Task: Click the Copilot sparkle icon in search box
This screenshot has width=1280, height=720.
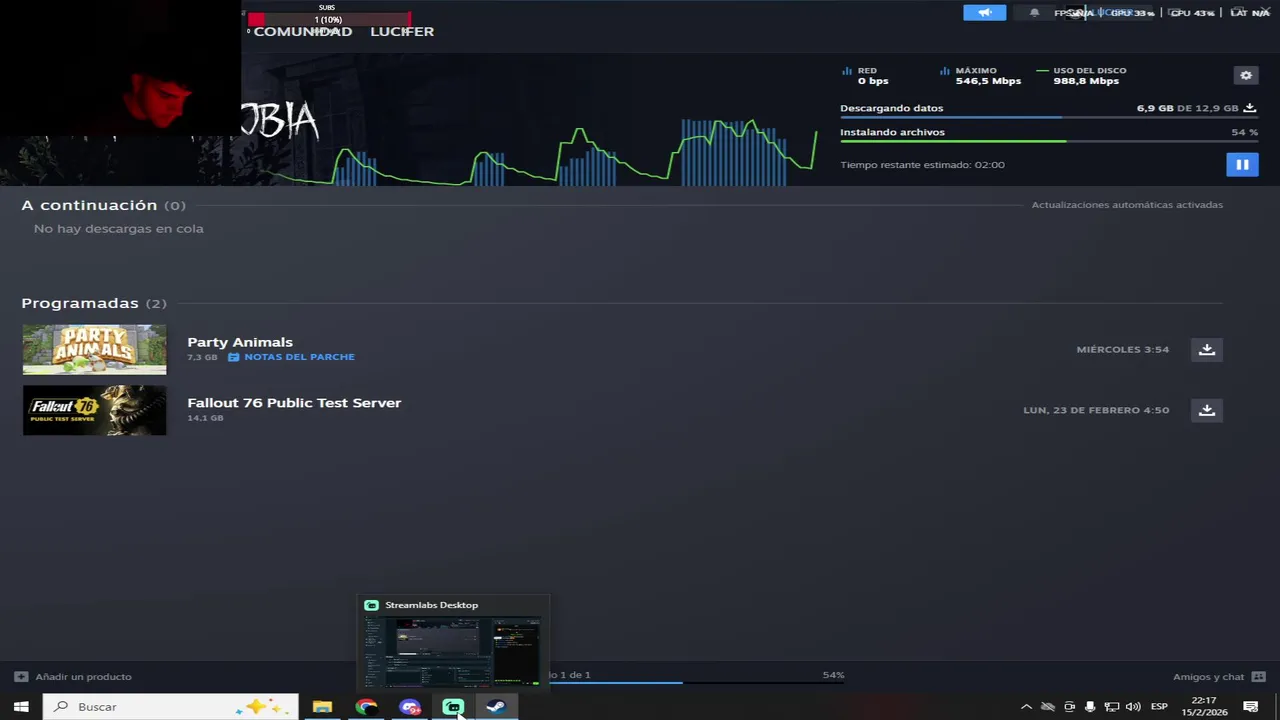Action: (x=262, y=707)
